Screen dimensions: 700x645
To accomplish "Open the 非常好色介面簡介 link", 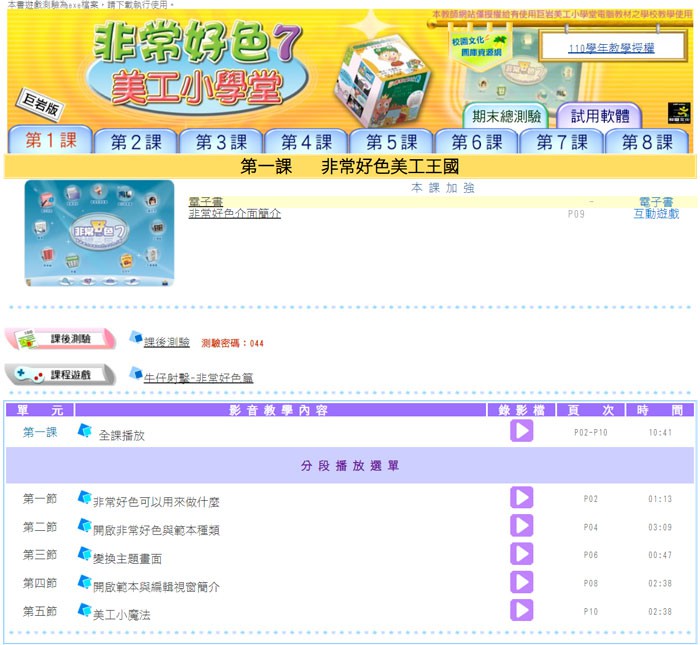I will pos(234,214).
